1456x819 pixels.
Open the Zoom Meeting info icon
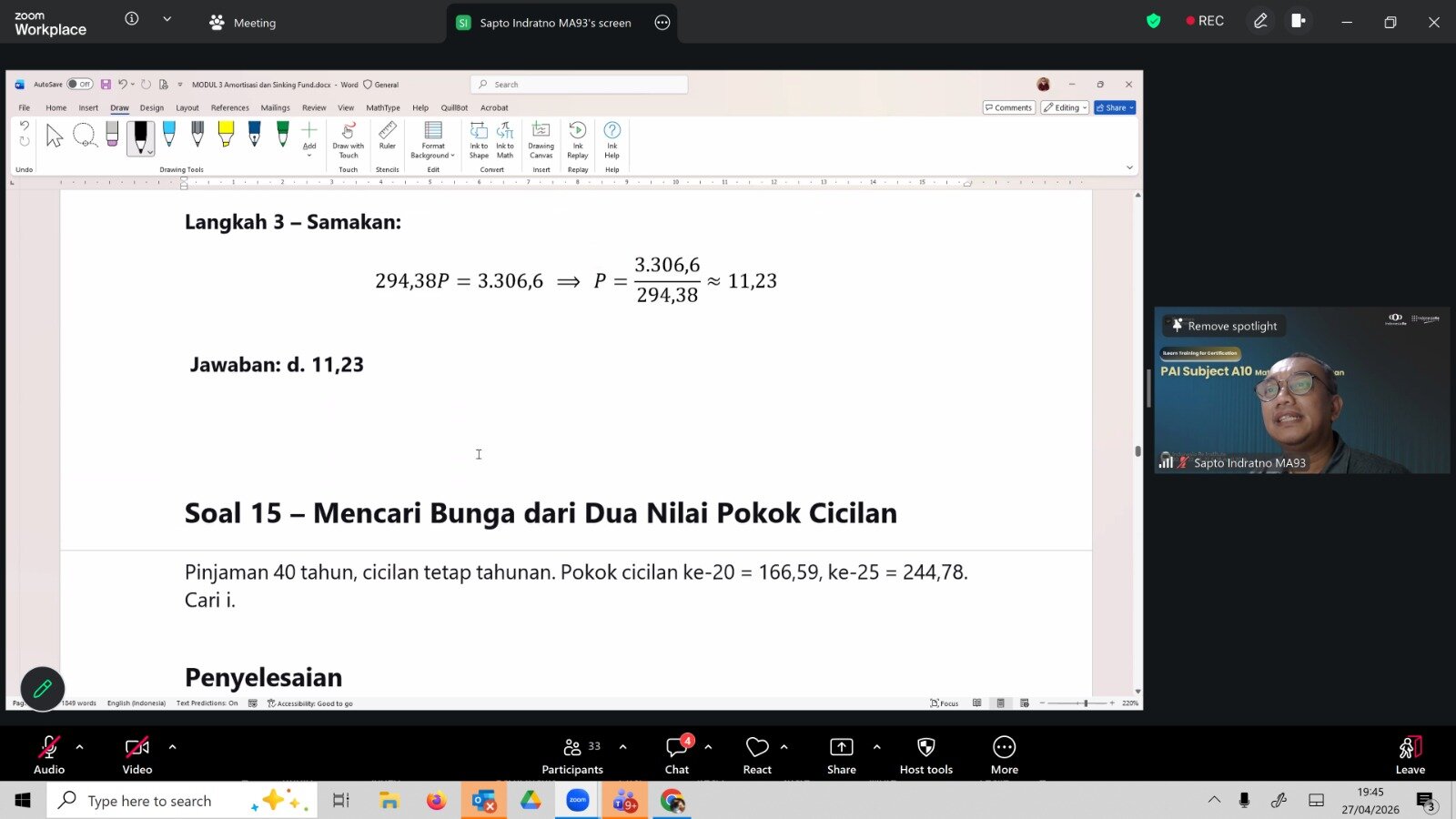click(132, 18)
